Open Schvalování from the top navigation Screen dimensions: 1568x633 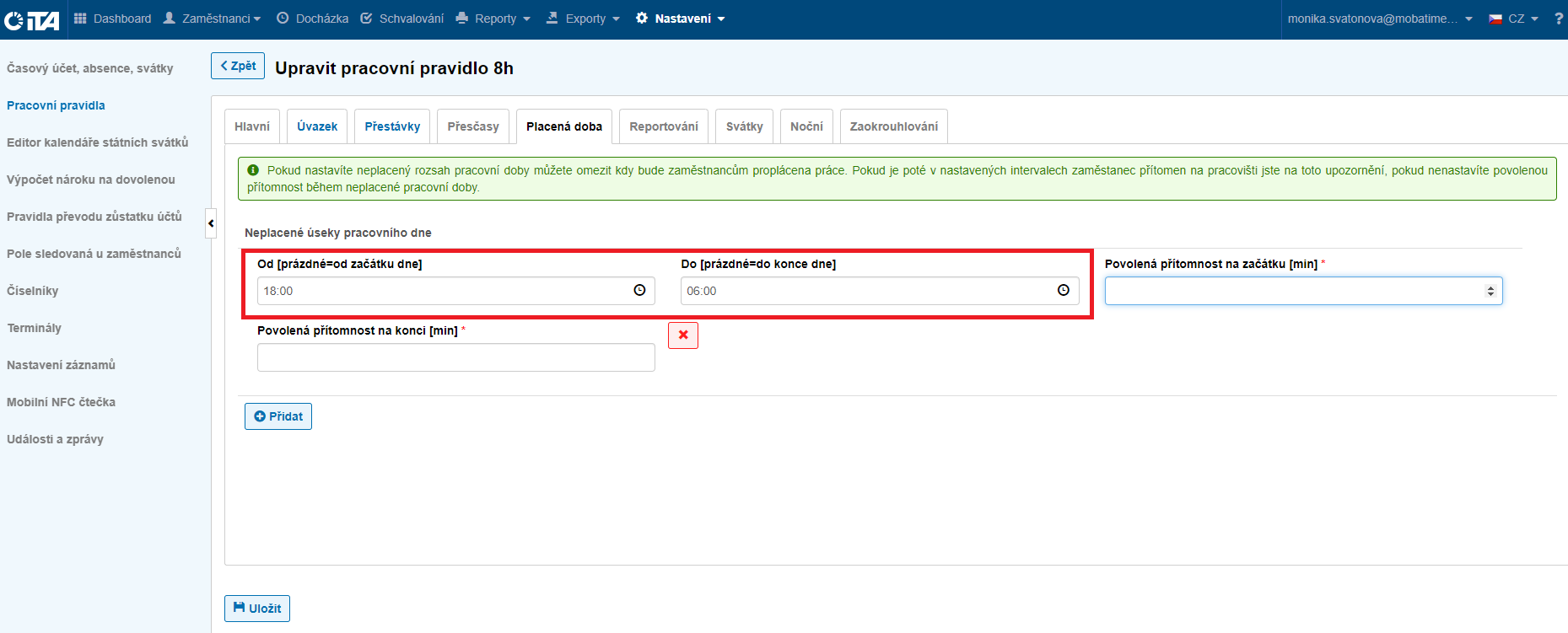401,19
